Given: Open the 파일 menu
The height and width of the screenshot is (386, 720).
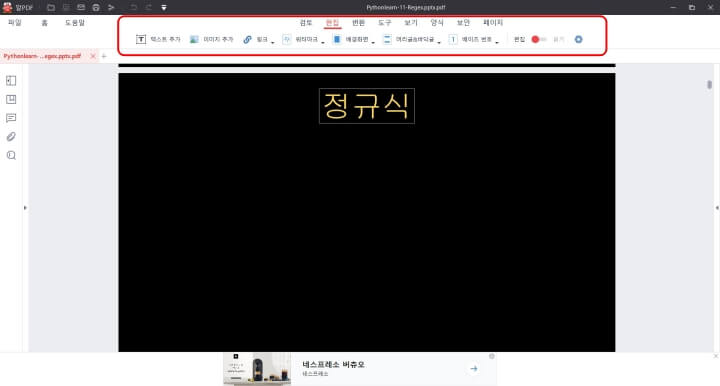Looking at the screenshot, I should (15, 22).
